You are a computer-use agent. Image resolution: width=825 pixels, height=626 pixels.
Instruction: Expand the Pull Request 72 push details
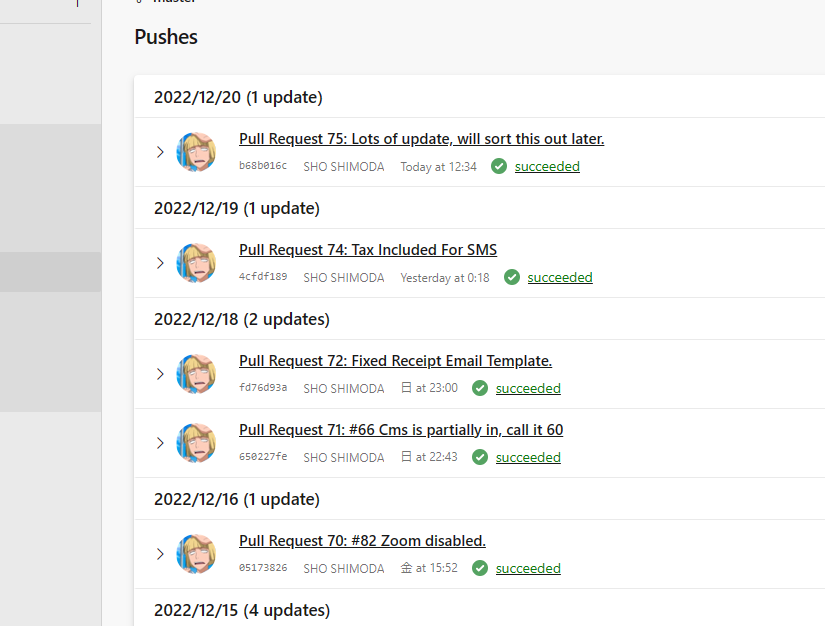click(159, 374)
